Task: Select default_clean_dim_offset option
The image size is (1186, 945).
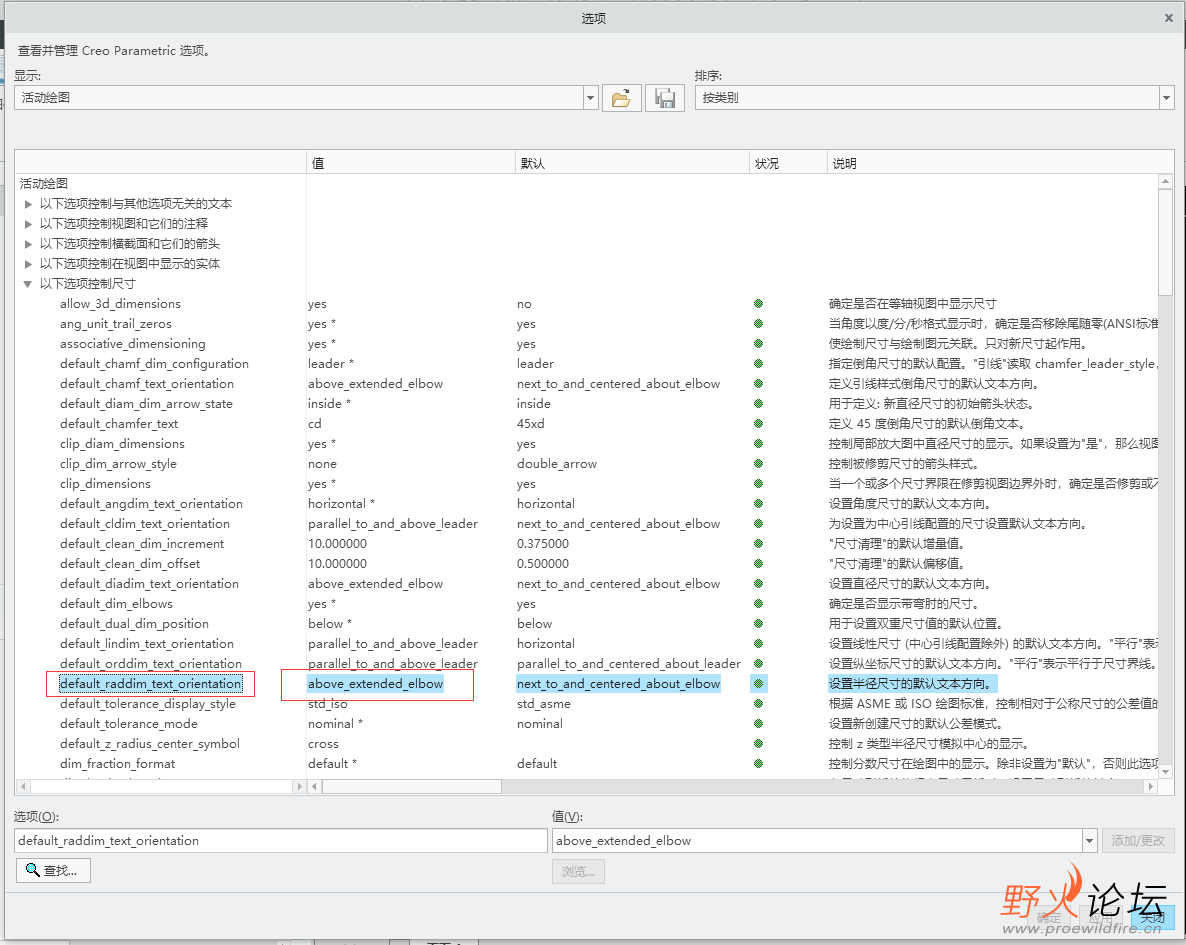Action: tap(130, 564)
